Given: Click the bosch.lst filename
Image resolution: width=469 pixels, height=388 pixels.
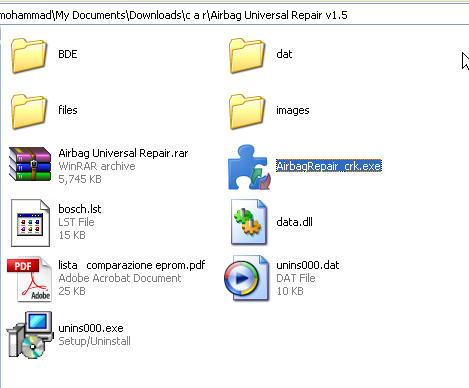Looking at the screenshot, I should coord(80,209).
